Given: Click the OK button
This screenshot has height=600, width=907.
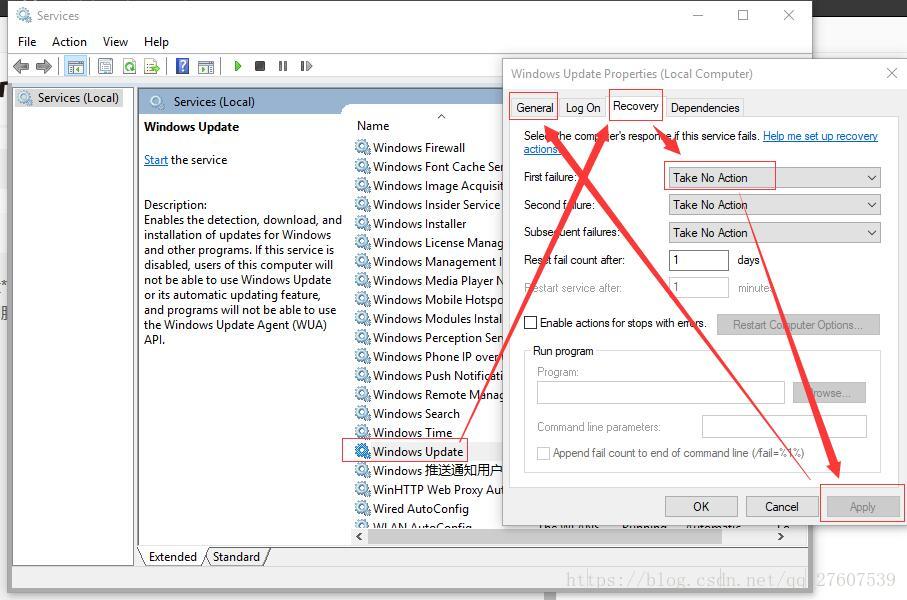Looking at the screenshot, I should point(701,507).
